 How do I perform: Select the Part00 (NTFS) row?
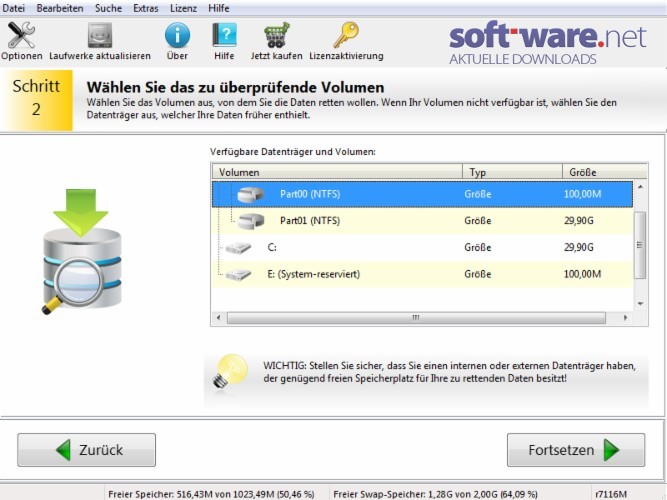(x=422, y=194)
